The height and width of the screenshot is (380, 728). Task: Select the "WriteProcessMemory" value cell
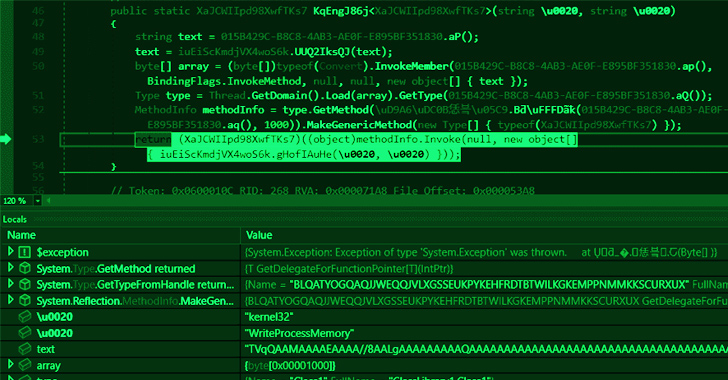click(x=484, y=333)
